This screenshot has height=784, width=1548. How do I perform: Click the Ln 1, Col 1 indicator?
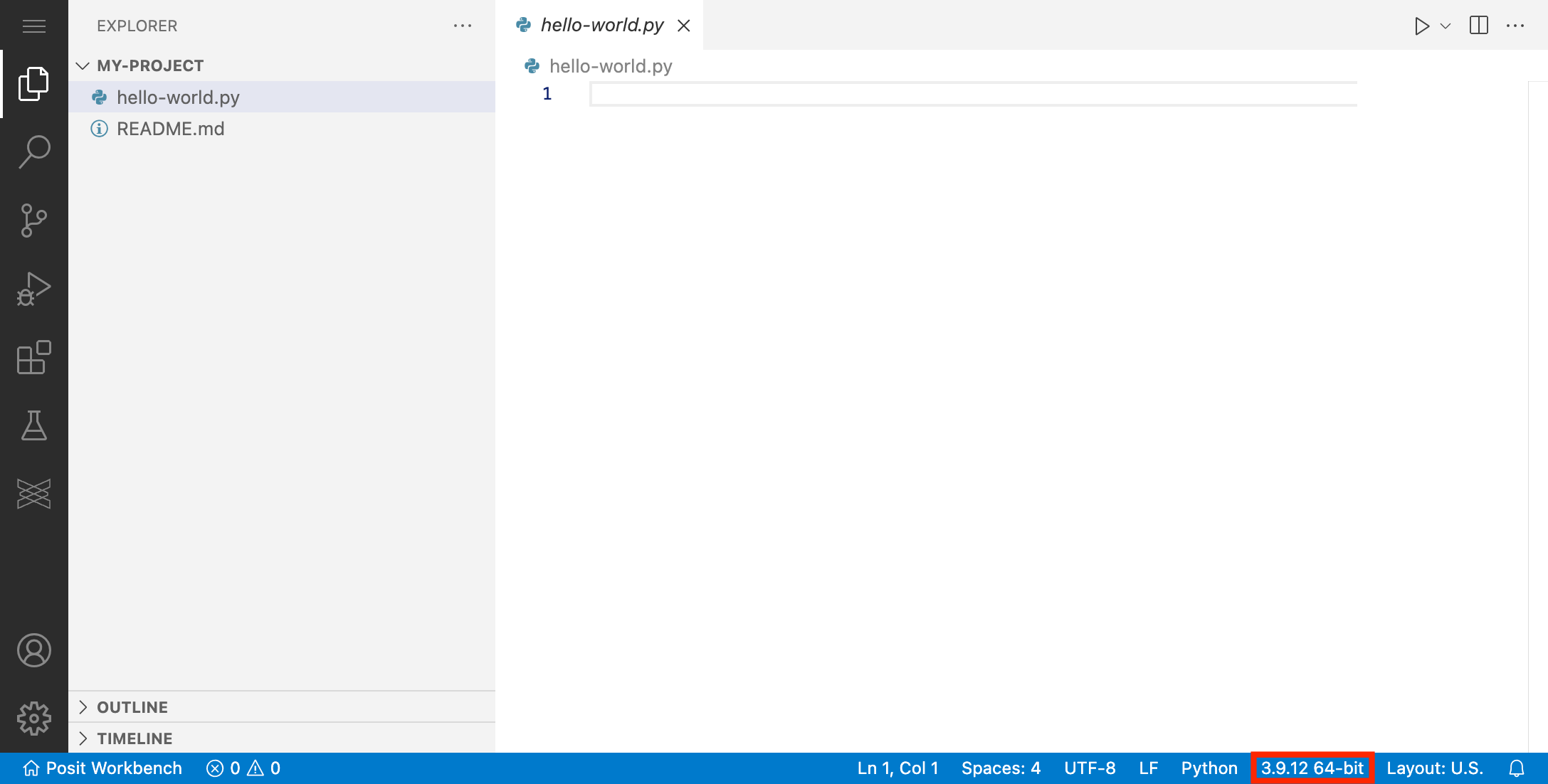pos(897,768)
